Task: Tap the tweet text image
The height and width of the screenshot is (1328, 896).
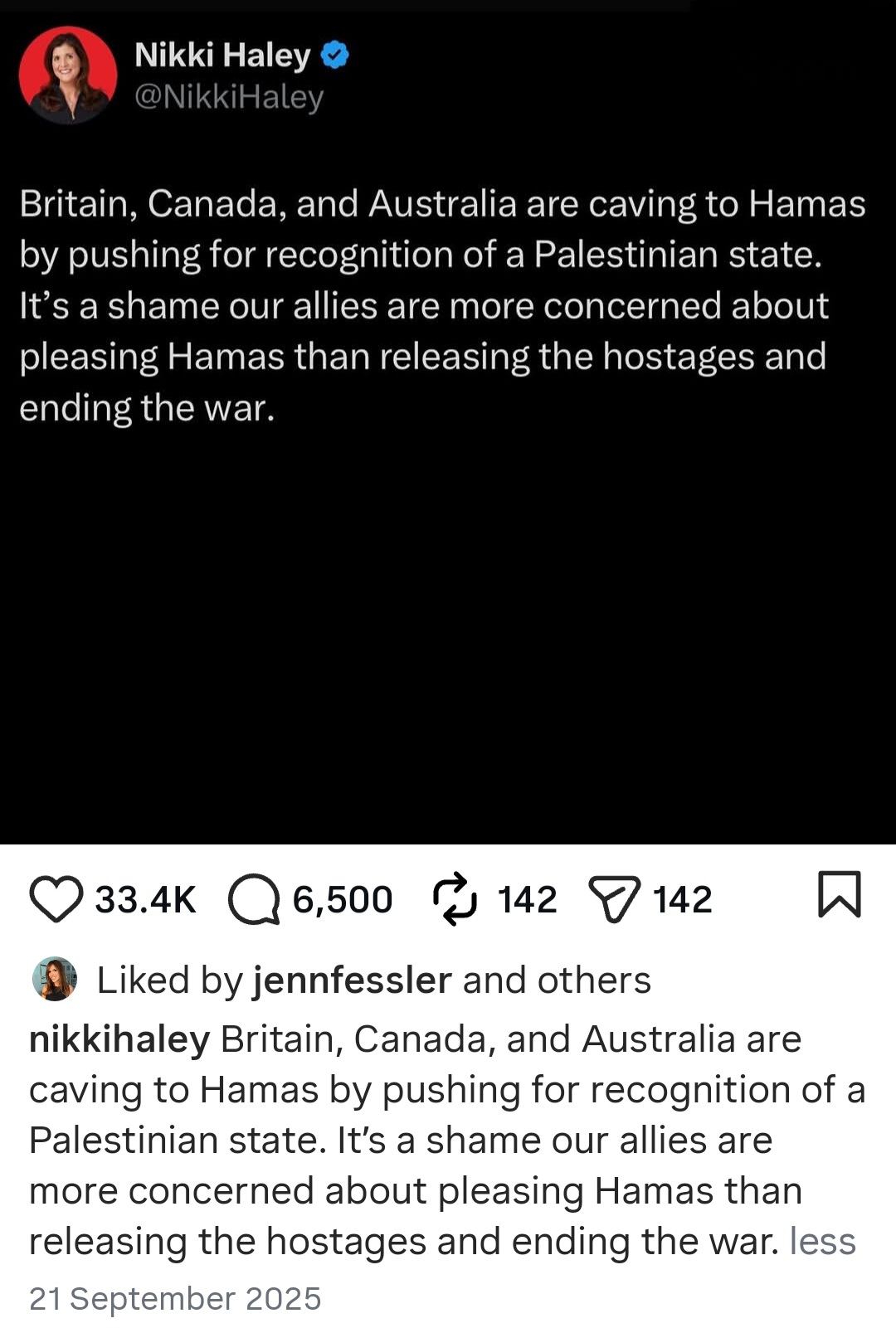Action: point(448,422)
